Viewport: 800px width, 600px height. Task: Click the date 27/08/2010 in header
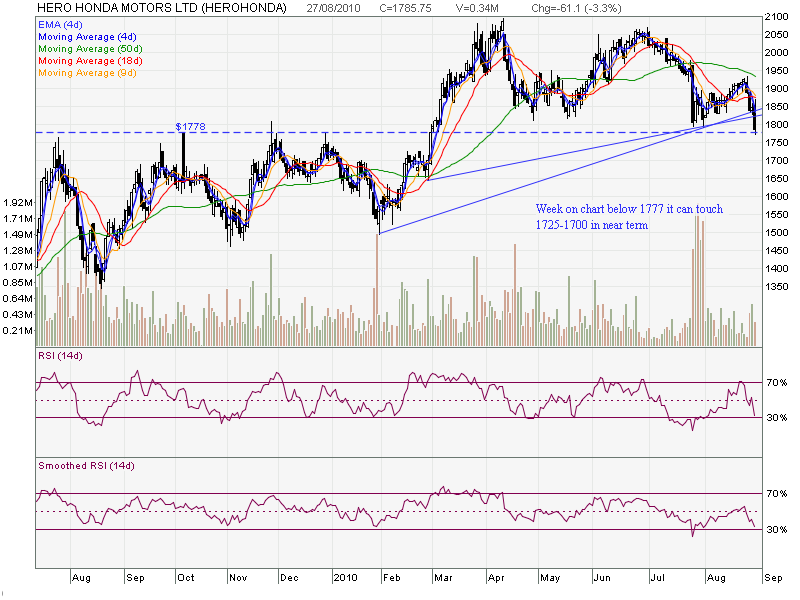coord(333,8)
